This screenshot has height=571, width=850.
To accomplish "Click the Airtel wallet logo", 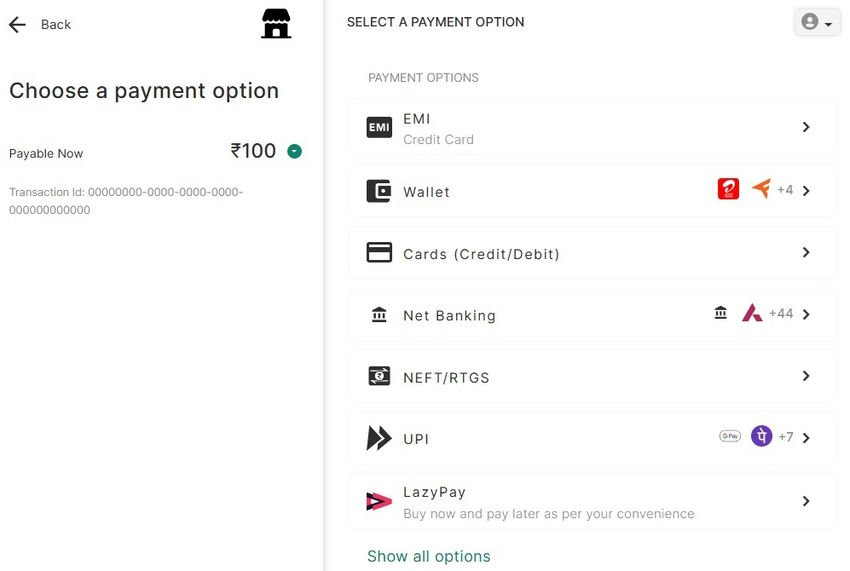I will tap(728, 188).
